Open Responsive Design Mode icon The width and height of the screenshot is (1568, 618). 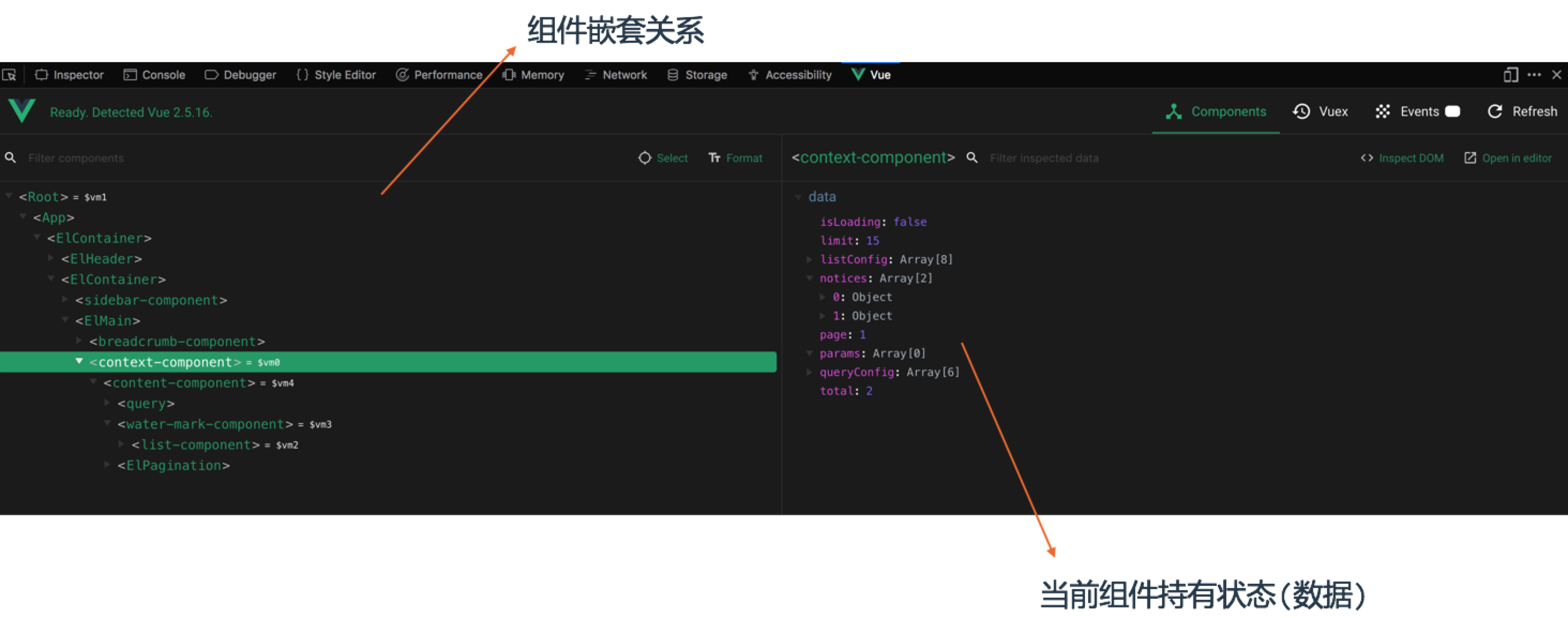(1510, 74)
